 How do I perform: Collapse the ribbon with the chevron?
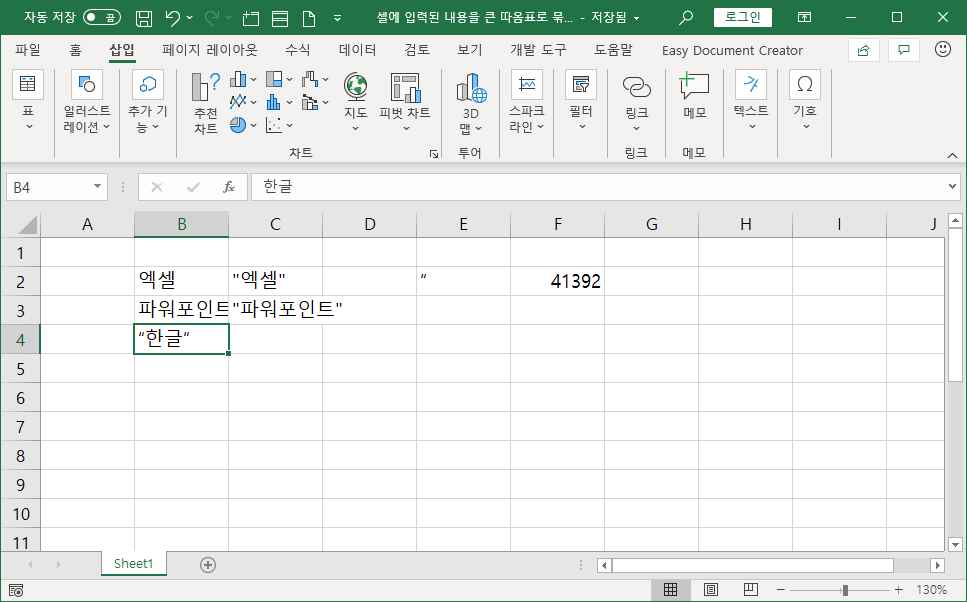952,155
